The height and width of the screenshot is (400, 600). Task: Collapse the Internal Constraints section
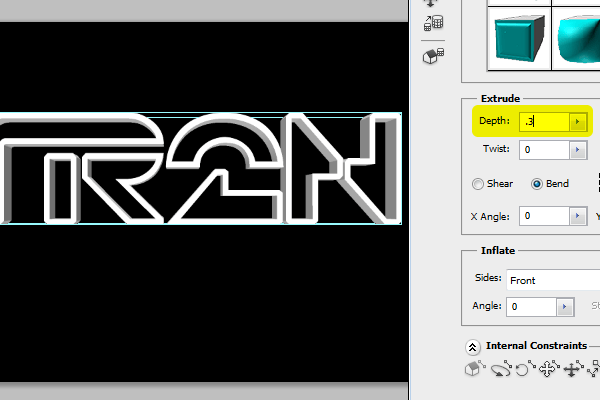point(472,347)
